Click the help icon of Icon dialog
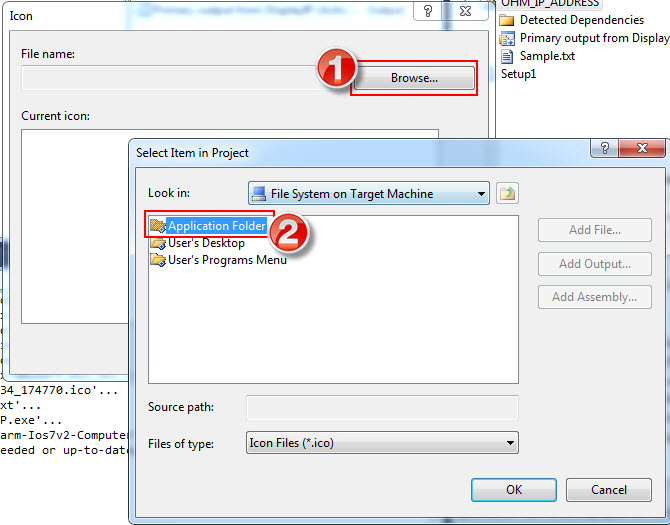The height and width of the screenshot is (525, 670). point(428,11)
